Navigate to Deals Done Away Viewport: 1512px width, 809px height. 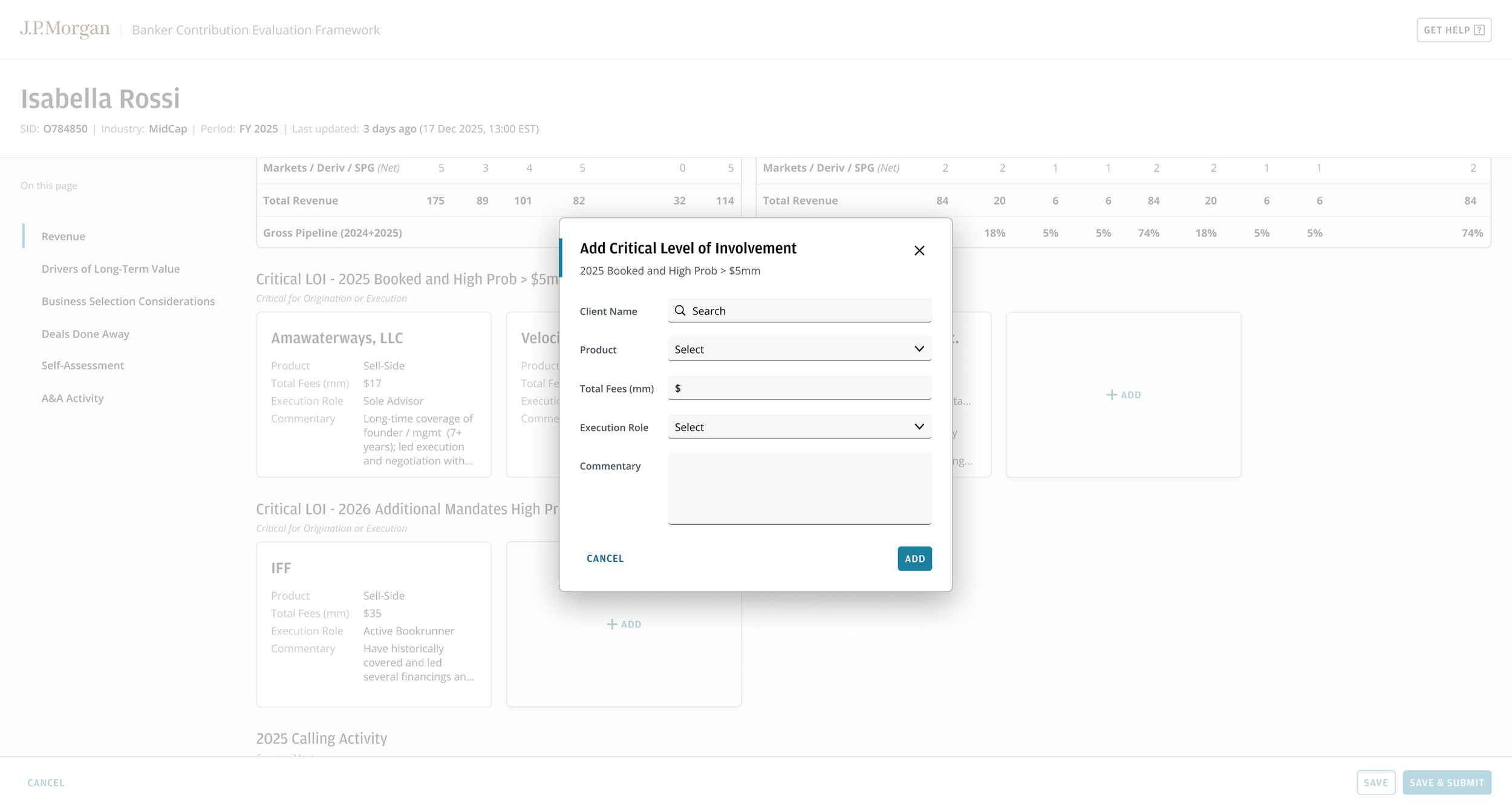point(85,334)
